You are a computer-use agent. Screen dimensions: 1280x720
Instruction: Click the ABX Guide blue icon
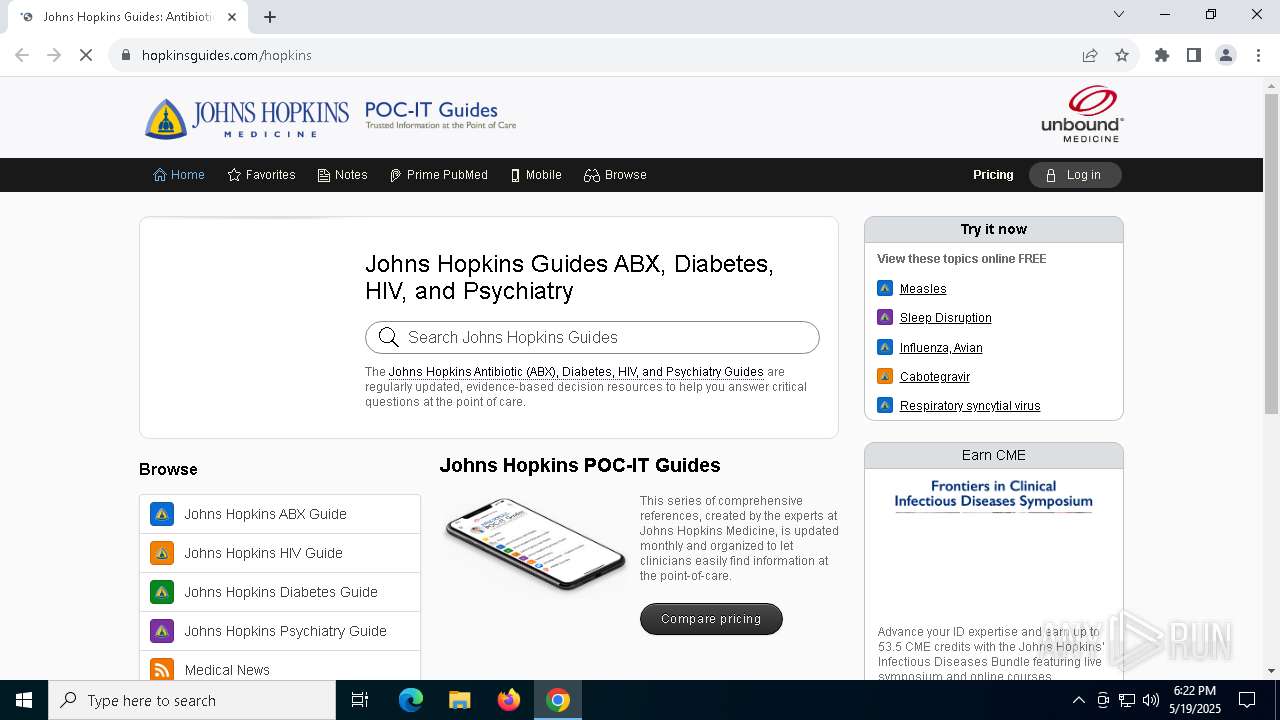162,514
